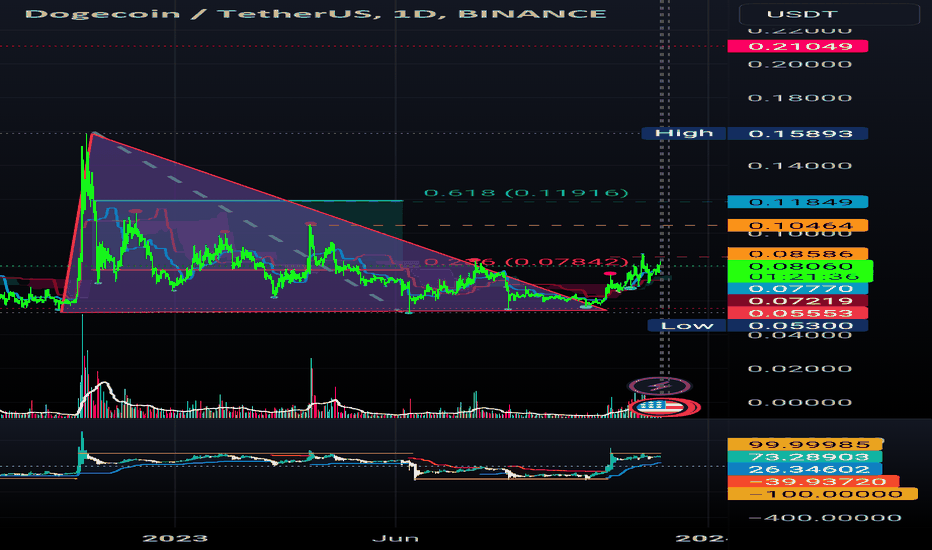
Task: Click the 0.07770 blue price label
Action: tap(798, 288)
